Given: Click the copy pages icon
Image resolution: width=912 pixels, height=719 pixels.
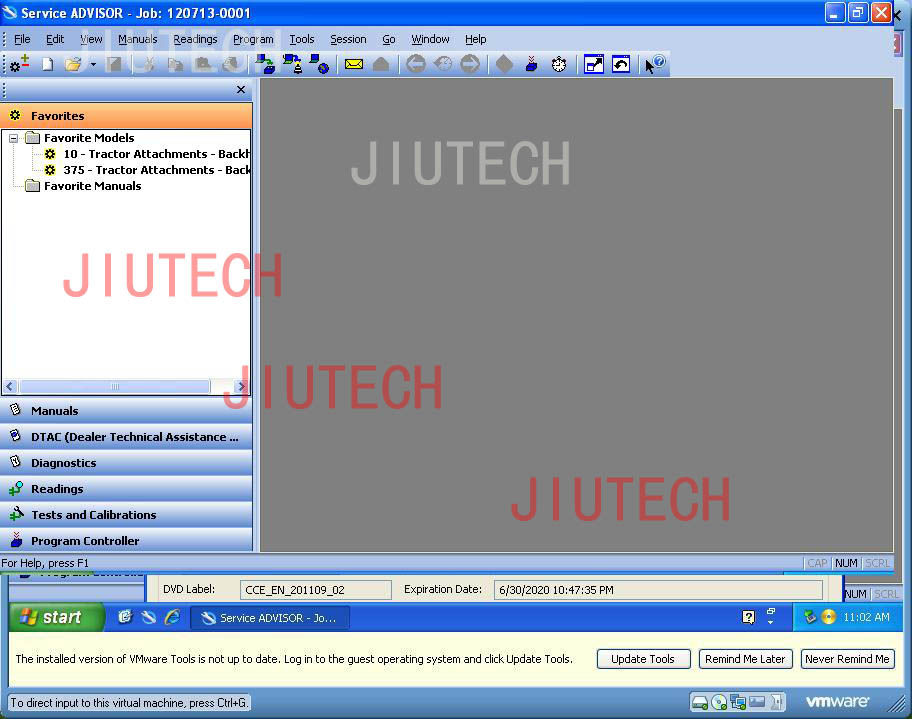Looking at the screenshot, I should [x=175, y=64].
